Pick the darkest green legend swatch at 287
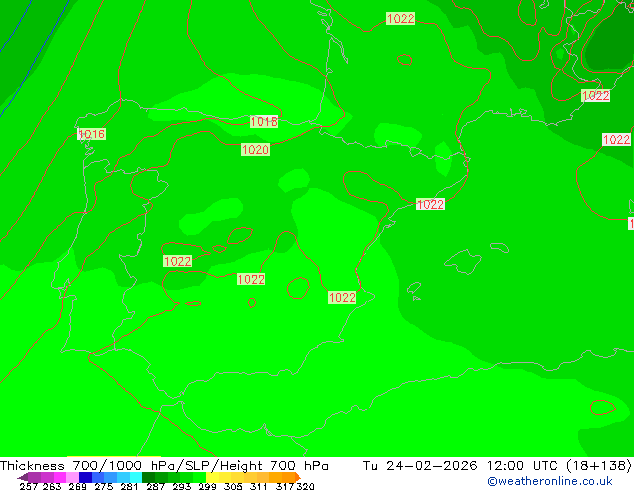Screen dimensions: 634x490 (x=149, y=477)
